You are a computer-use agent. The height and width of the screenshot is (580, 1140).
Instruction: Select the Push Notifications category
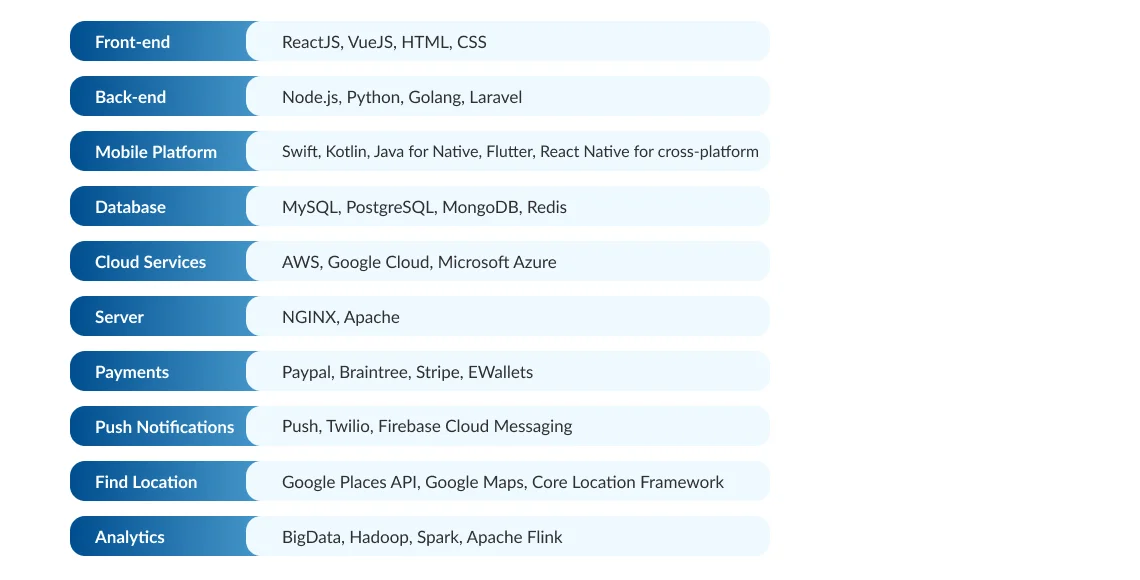click(x=164, y=426)
